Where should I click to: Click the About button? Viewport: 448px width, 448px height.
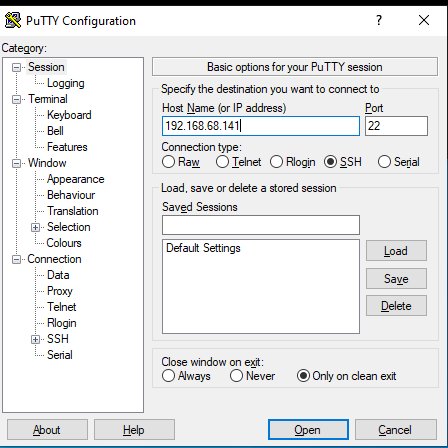[x=47, y=430]
